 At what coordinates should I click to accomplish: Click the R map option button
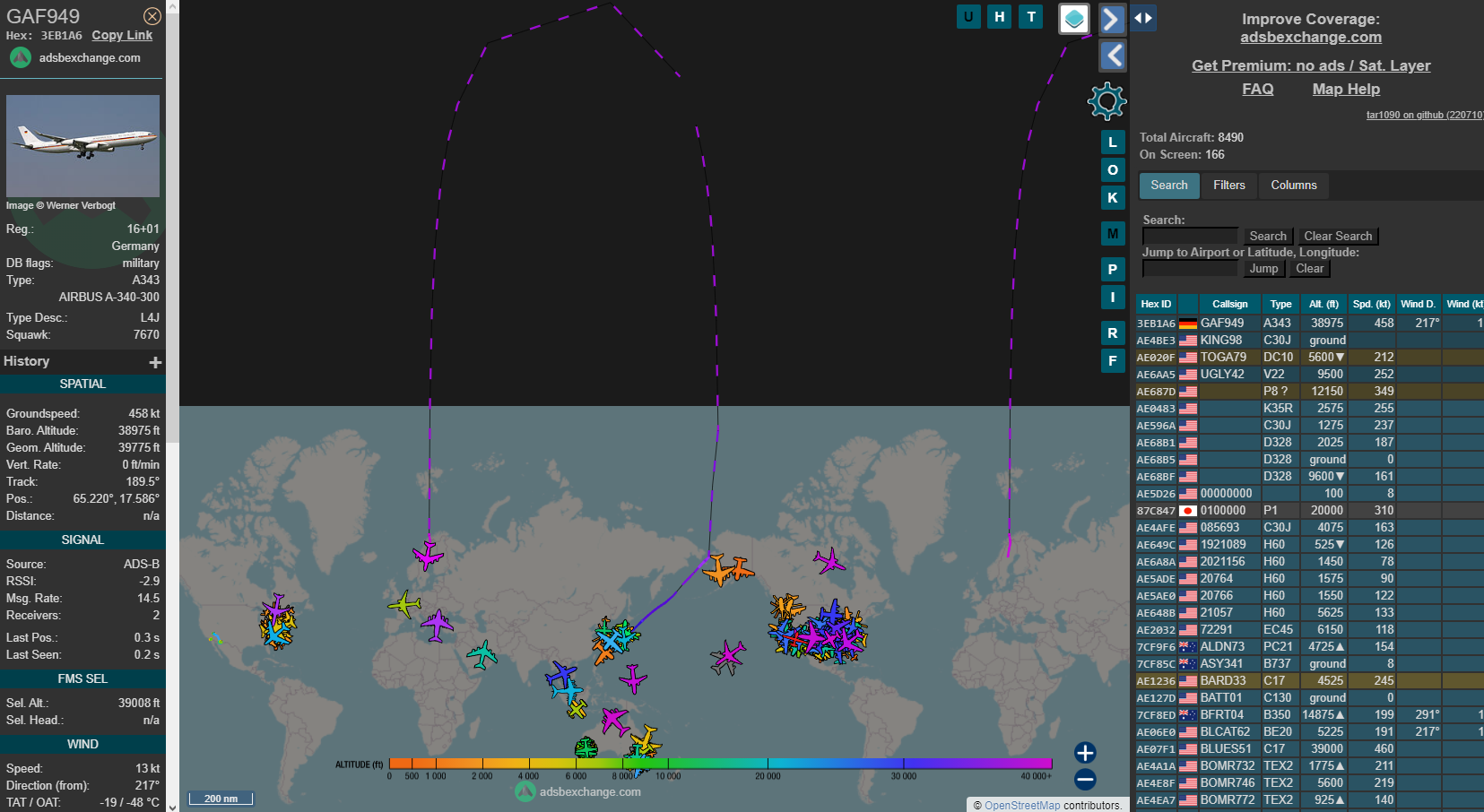coord(1113,333)
